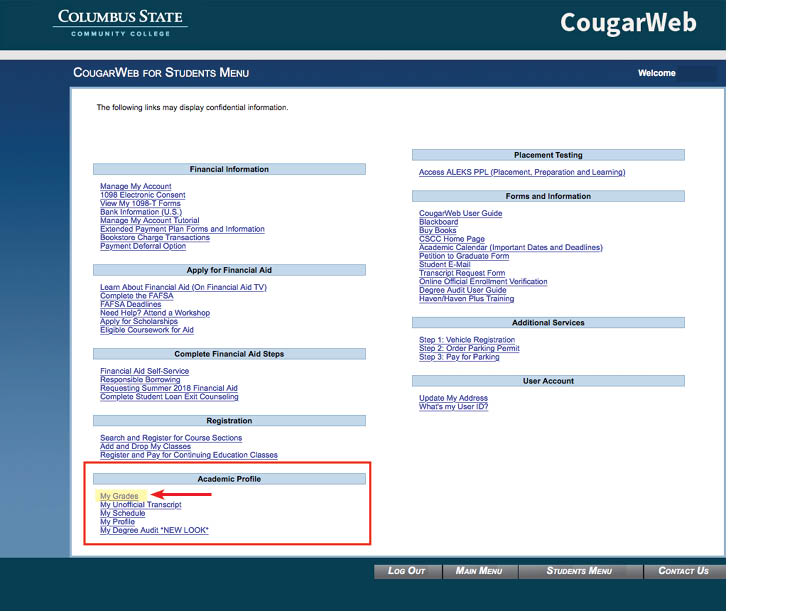
Task: Open the Blackboard link
Action: tap(438, 222)
